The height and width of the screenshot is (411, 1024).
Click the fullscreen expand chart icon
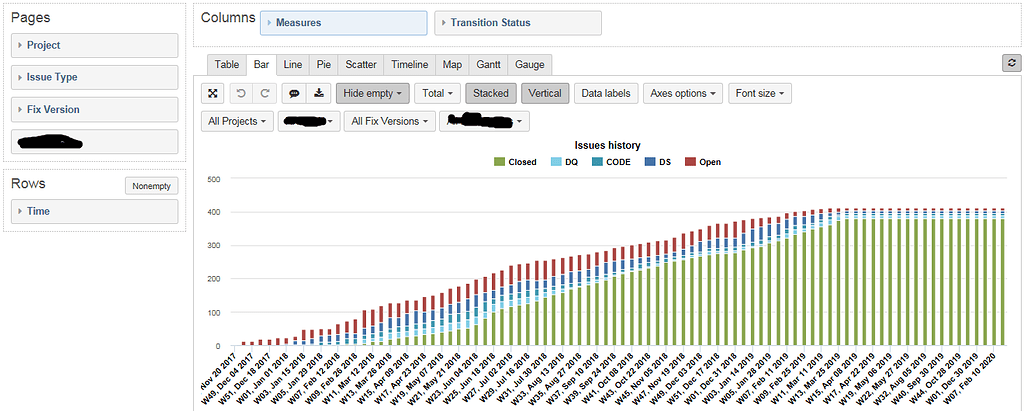213,93
